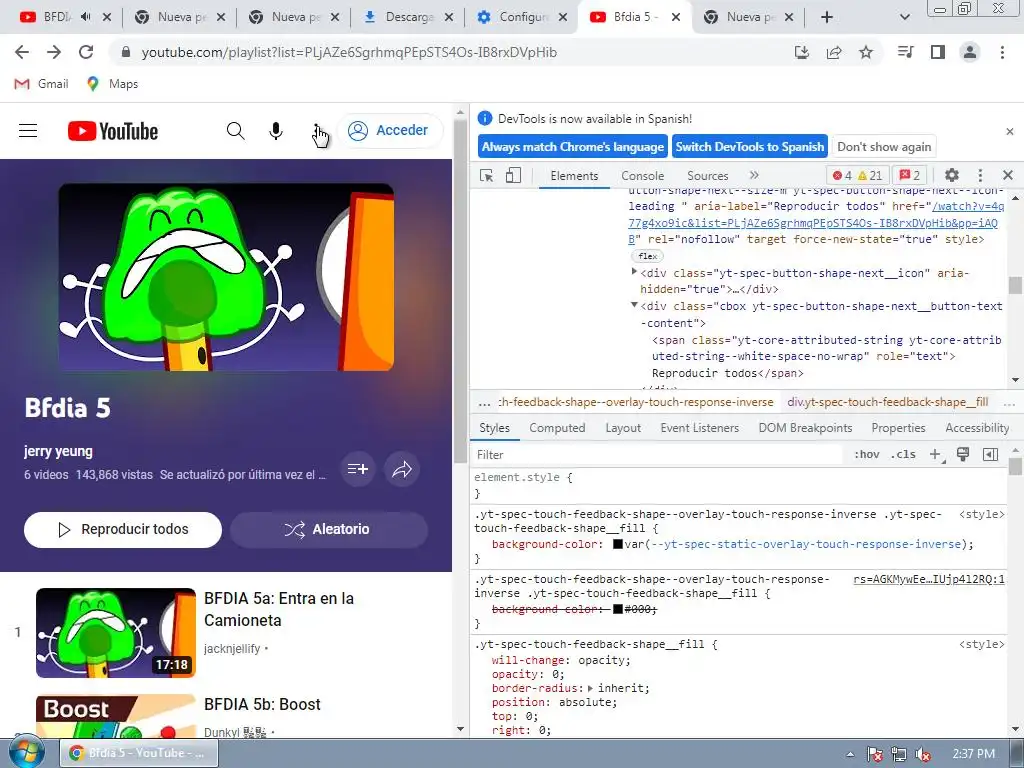1024x768 pixels.
Task: Click Always match Chrome's language button
Action: pyautogui.click(x=573, y=147)
